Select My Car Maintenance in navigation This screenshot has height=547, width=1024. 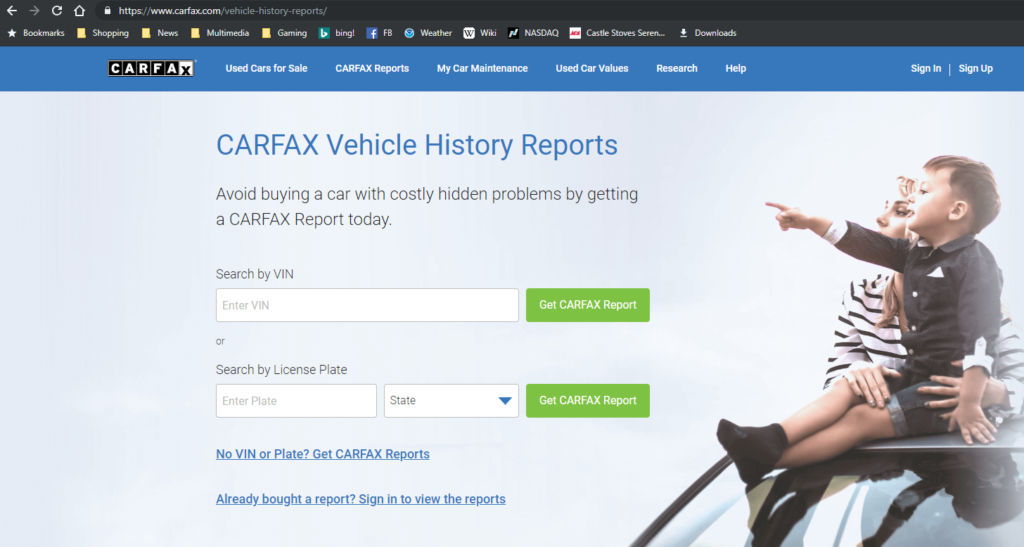pos(482,68)
